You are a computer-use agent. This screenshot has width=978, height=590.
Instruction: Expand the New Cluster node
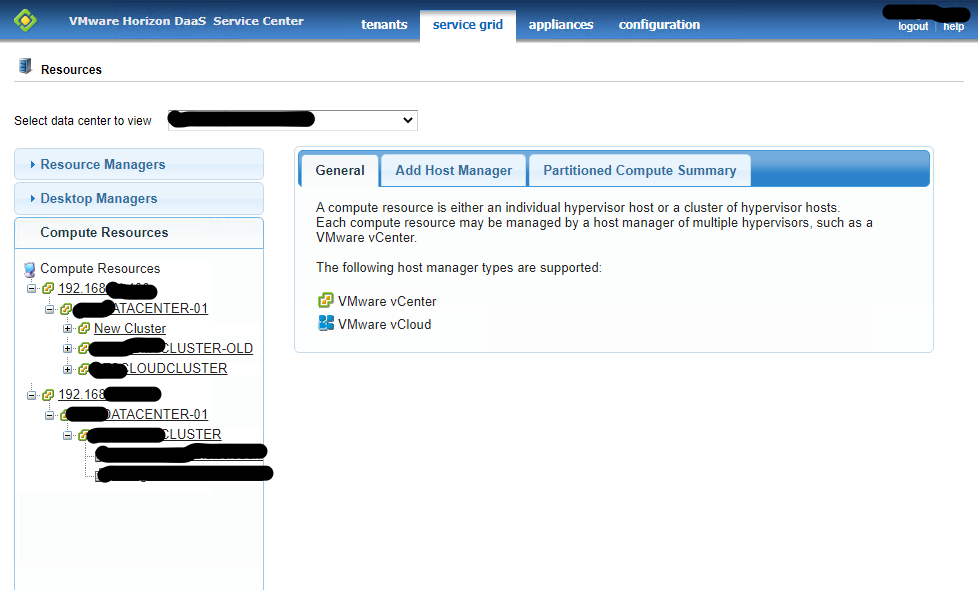pos(67,328)
